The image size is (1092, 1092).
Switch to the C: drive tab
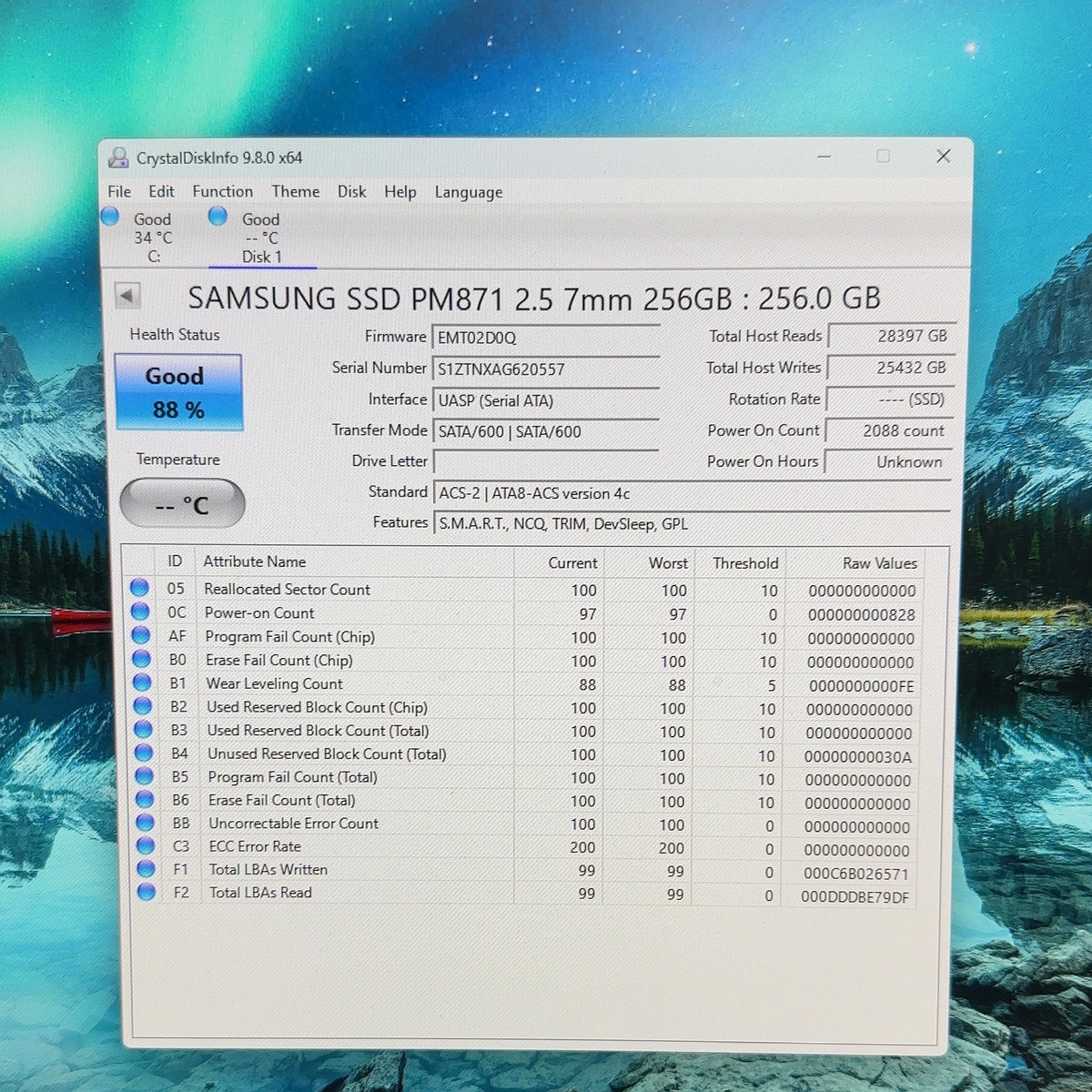point(153,238)
